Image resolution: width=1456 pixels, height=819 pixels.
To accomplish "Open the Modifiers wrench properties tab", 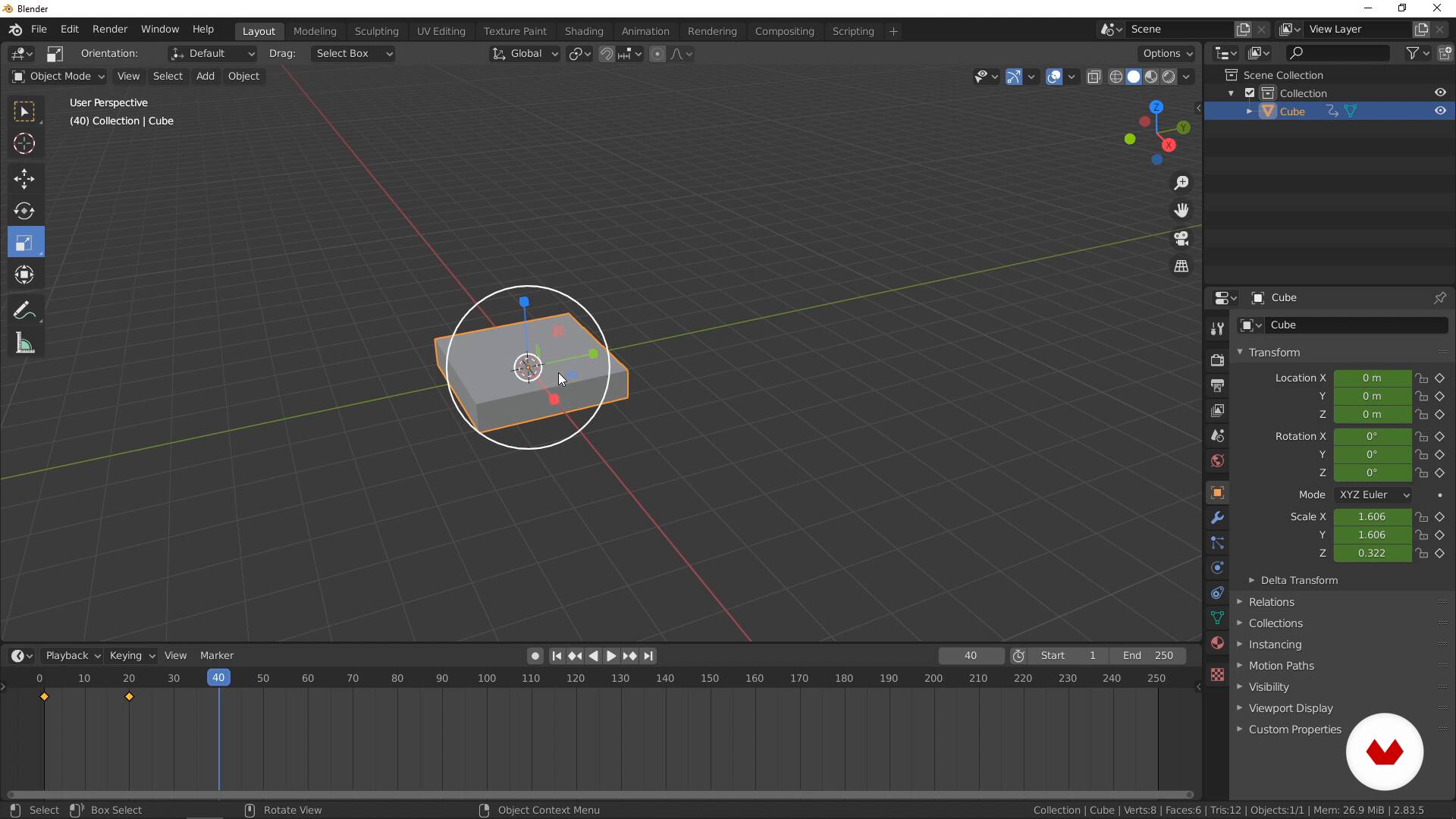I will click(x=1217, y=518).
